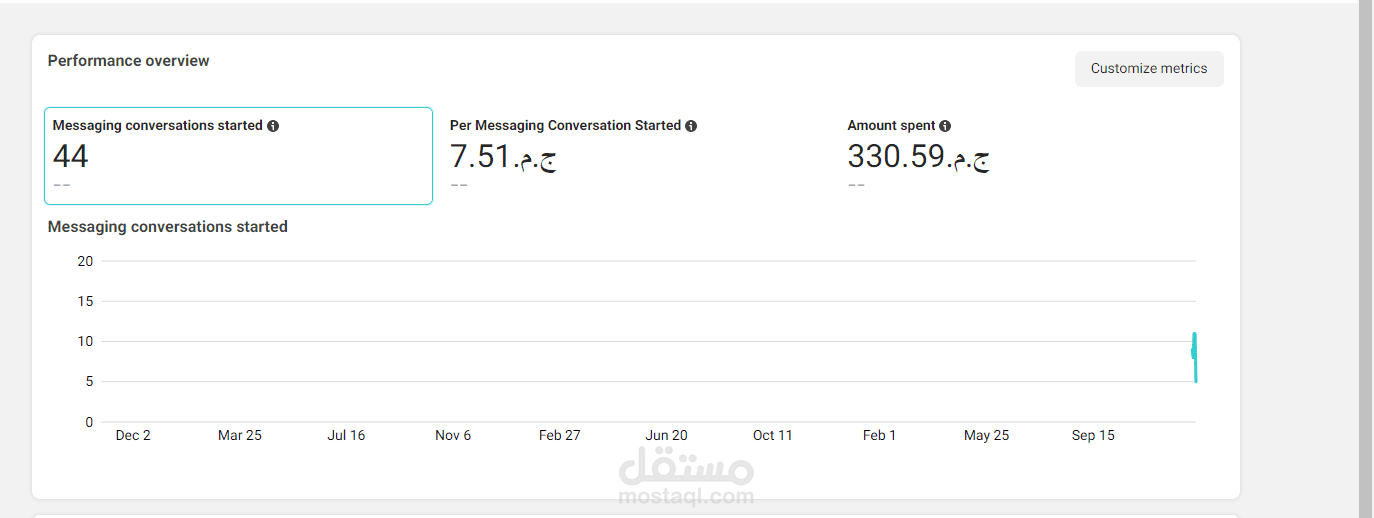Click the 15 y-axis label
The width and height of the screenshot is (1374, 518).
click(x=85, y=301)
